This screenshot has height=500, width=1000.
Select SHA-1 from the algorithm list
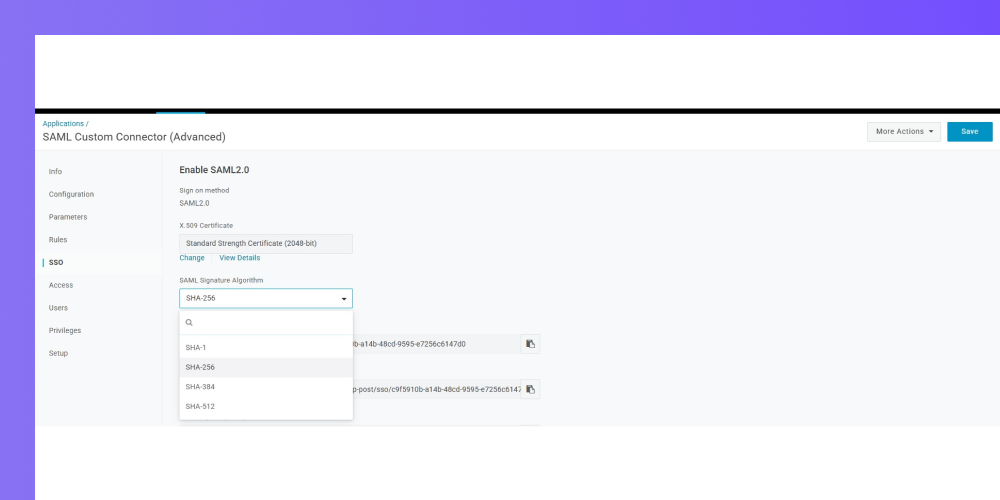pos(266,348)
